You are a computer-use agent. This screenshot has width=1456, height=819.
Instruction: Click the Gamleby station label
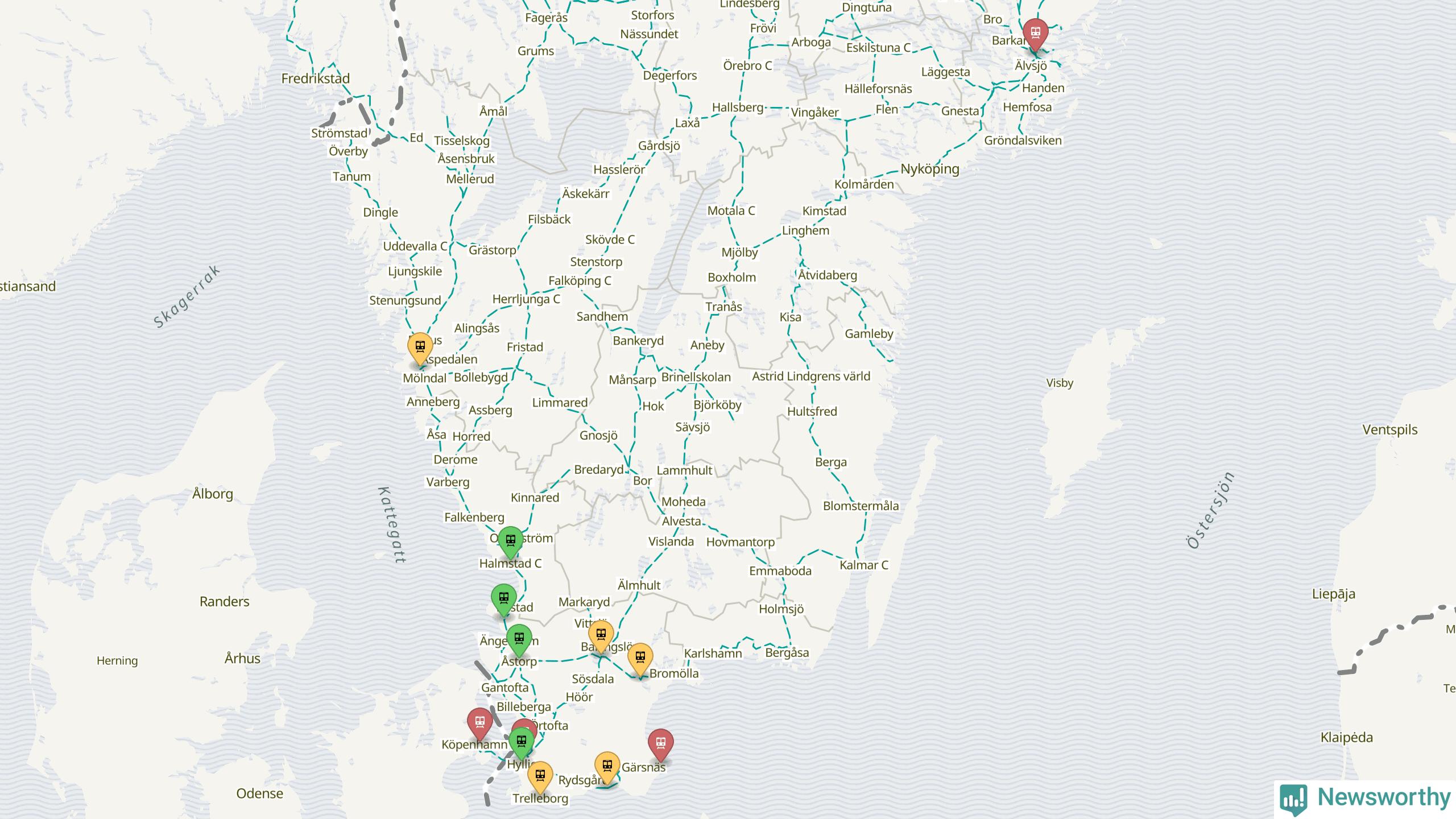pyautogui.click(x=869, y=334)
